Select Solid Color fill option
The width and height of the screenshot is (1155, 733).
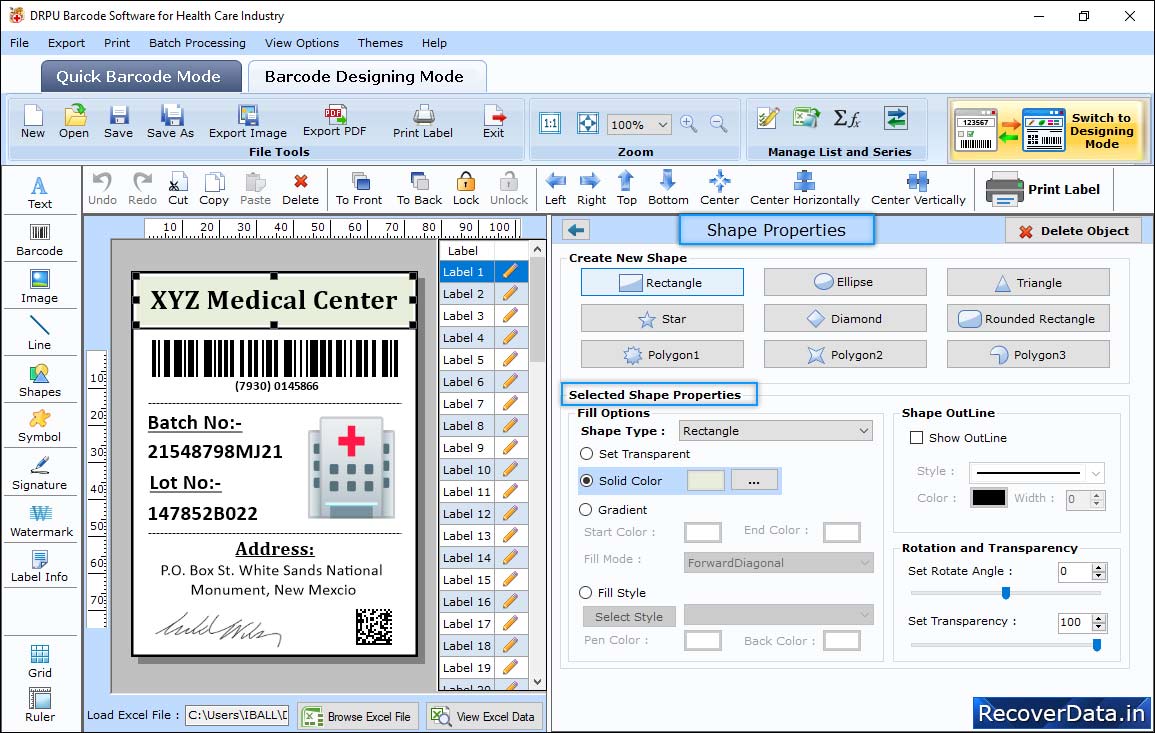(586, 480)
